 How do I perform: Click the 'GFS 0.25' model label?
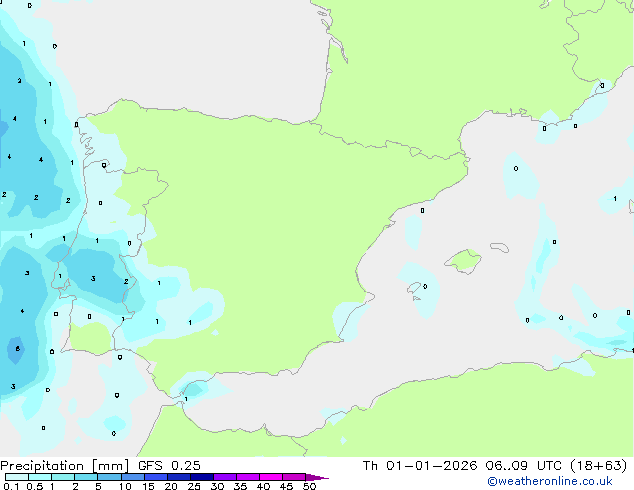coord(169,466)
